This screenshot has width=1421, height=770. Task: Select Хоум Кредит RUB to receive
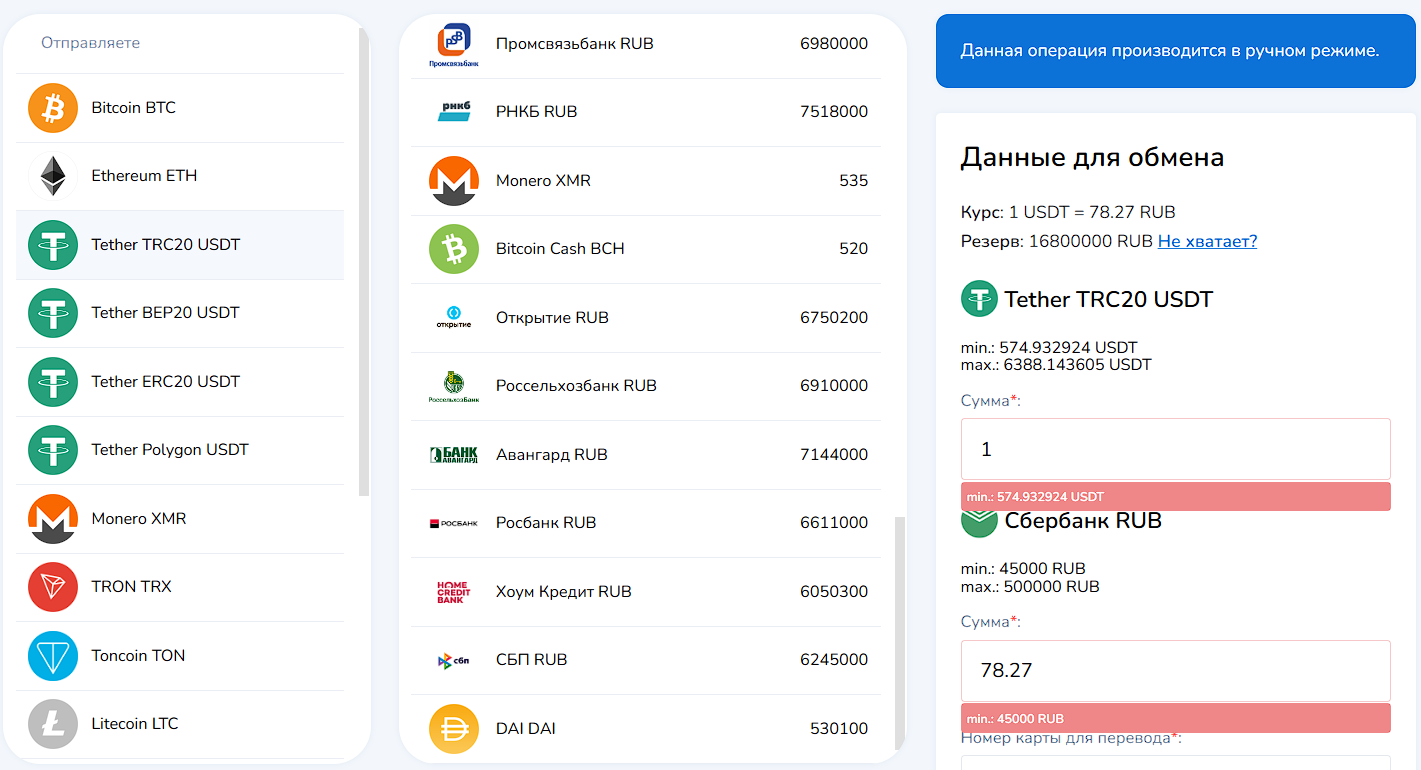[x=646, y=592]
